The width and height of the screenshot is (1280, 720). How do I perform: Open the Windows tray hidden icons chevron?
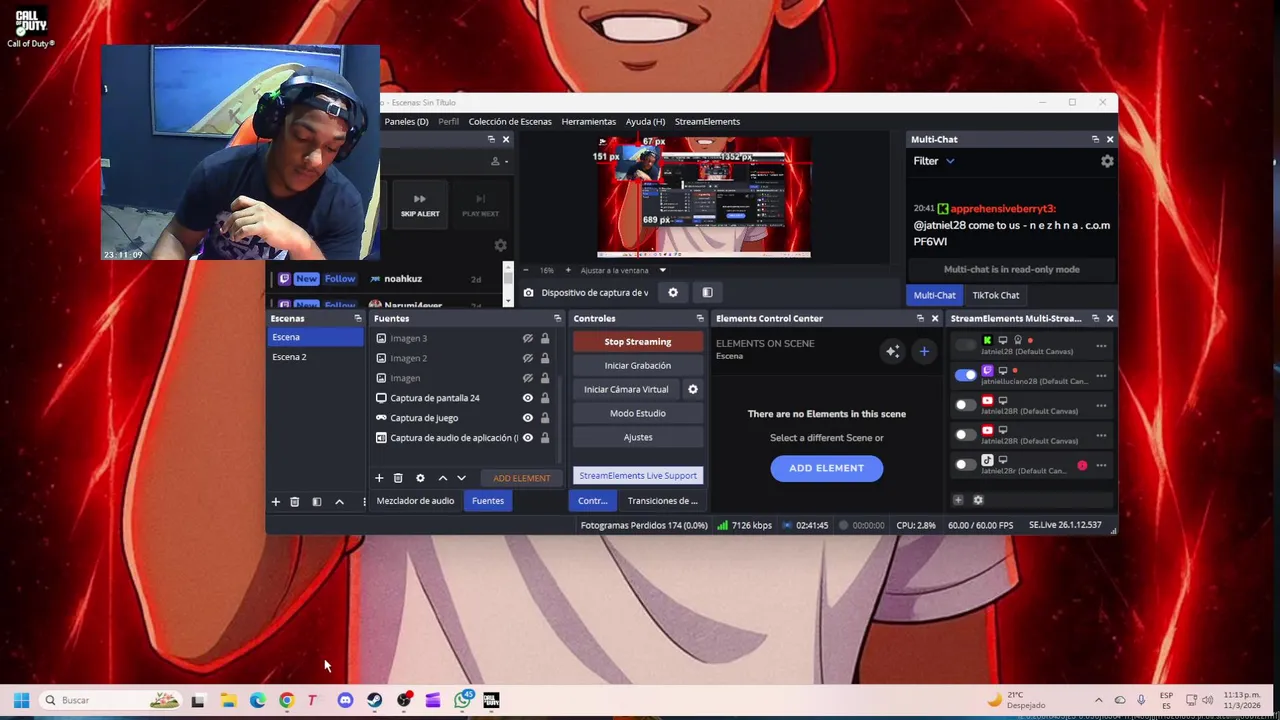tap(1098, 700)
